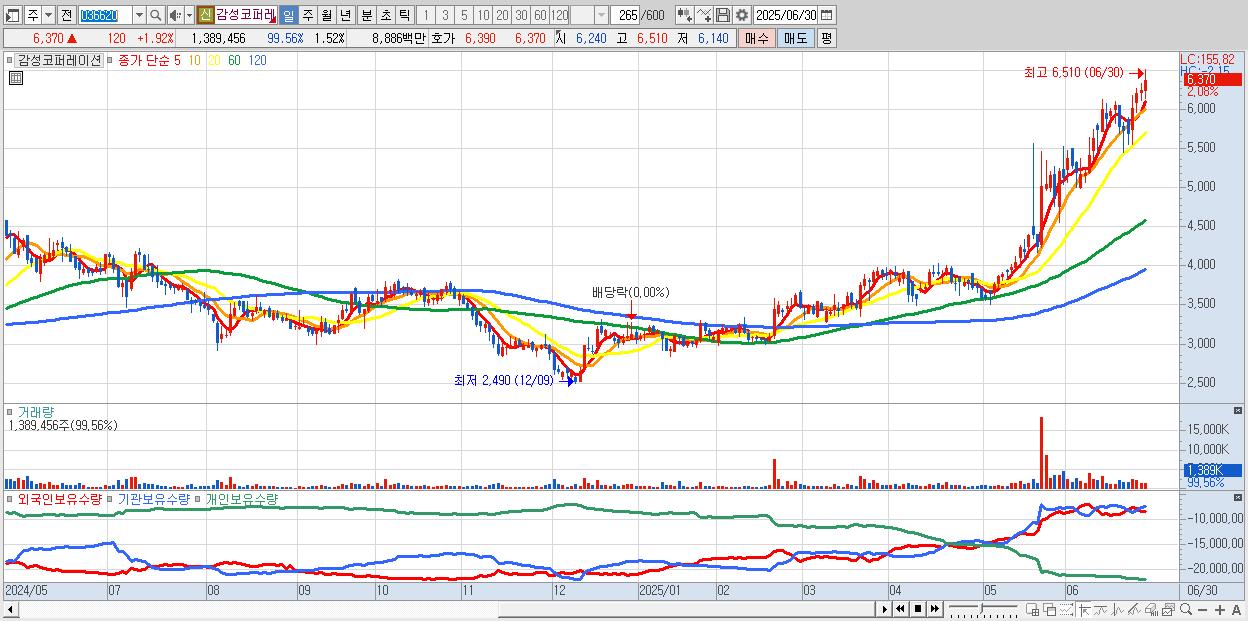The width and height of the screenshot is (1248, 621).
Task: Open the interval dropdown after the 120 button
Action: tap(601, 15)
